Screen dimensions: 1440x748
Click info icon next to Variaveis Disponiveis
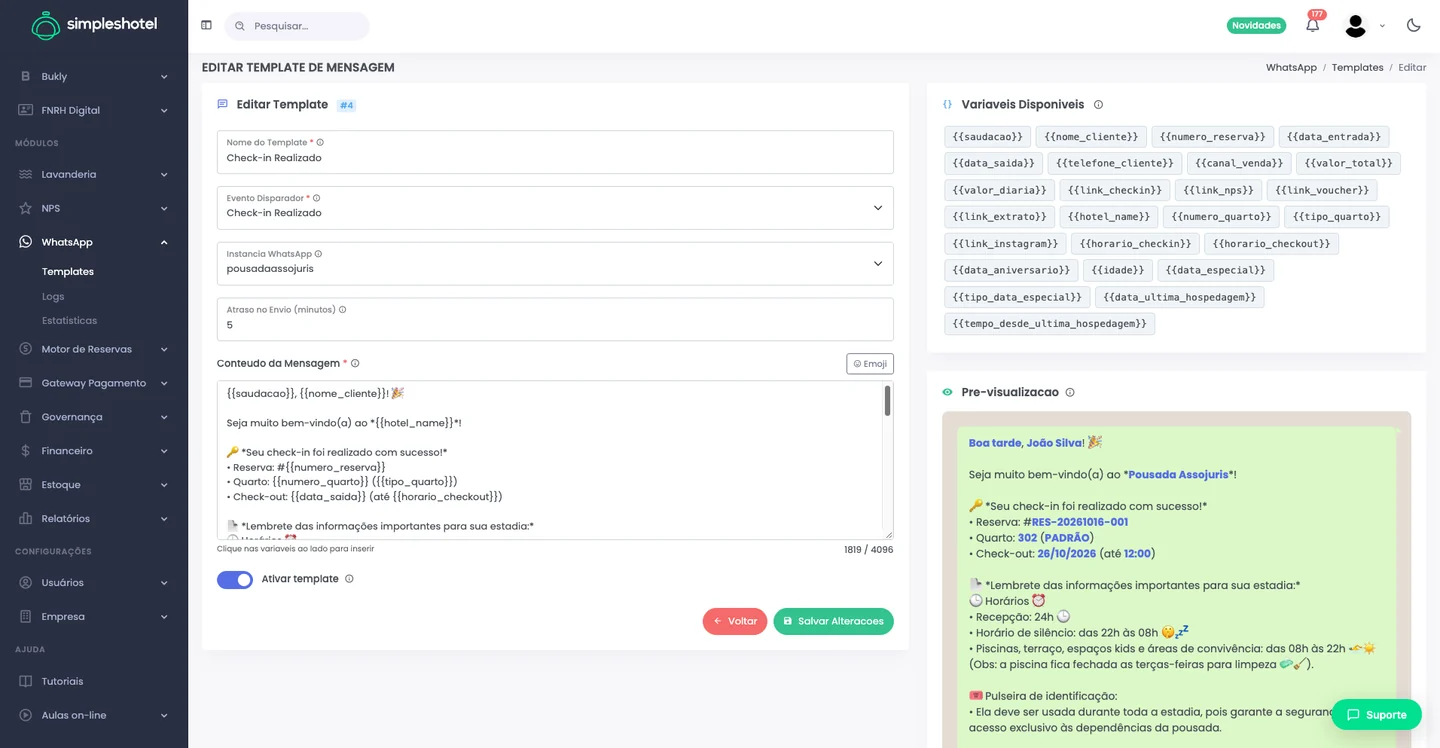pos(1098,104)
